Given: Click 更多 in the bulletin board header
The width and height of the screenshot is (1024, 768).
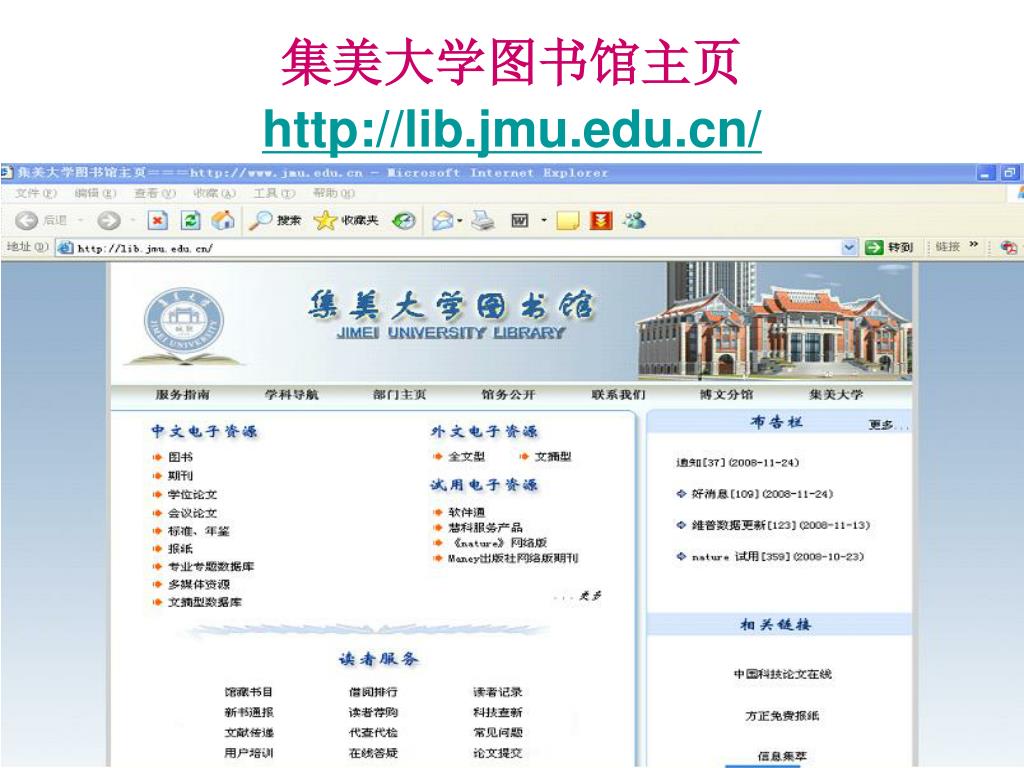Looking at the screenshot, I should (887, 425).
